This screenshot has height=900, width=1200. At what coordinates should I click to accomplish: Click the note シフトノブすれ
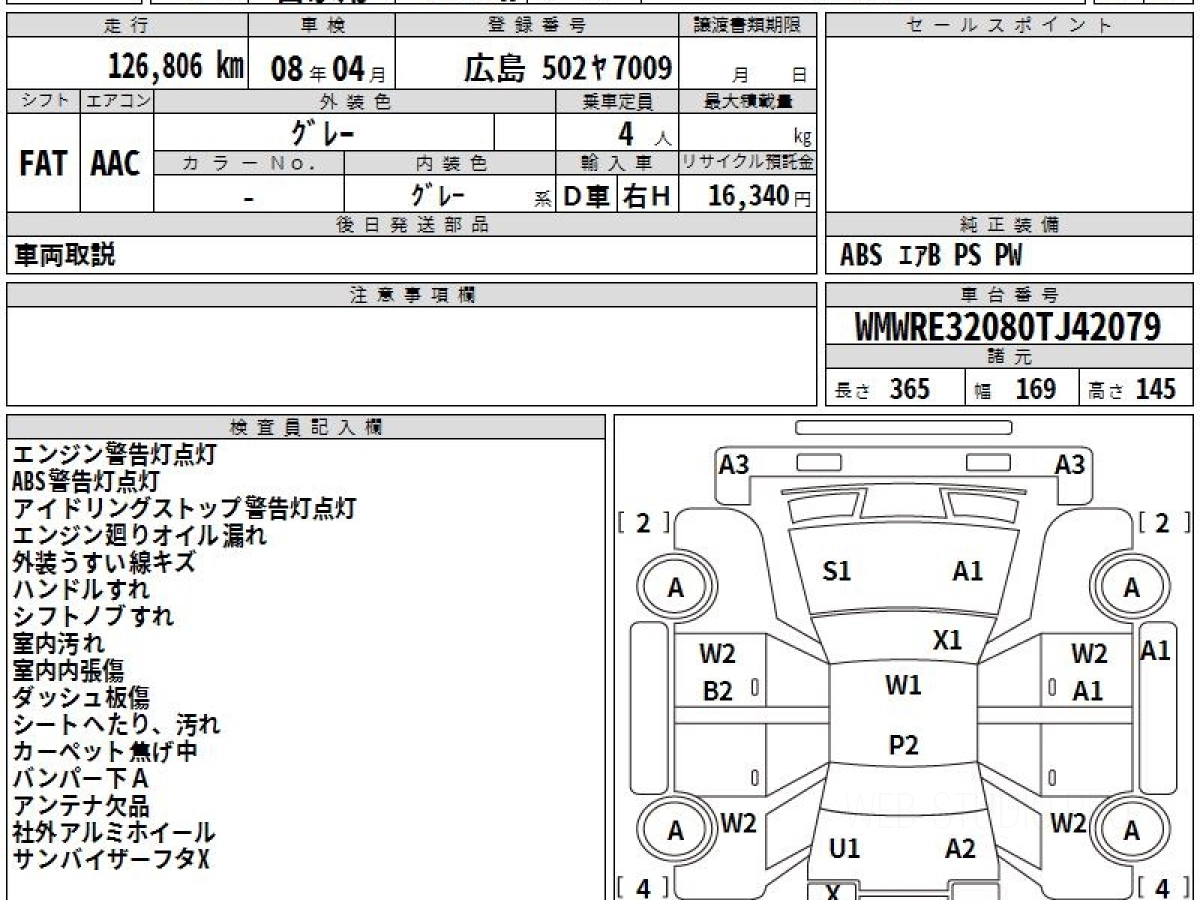click(93, 616)
